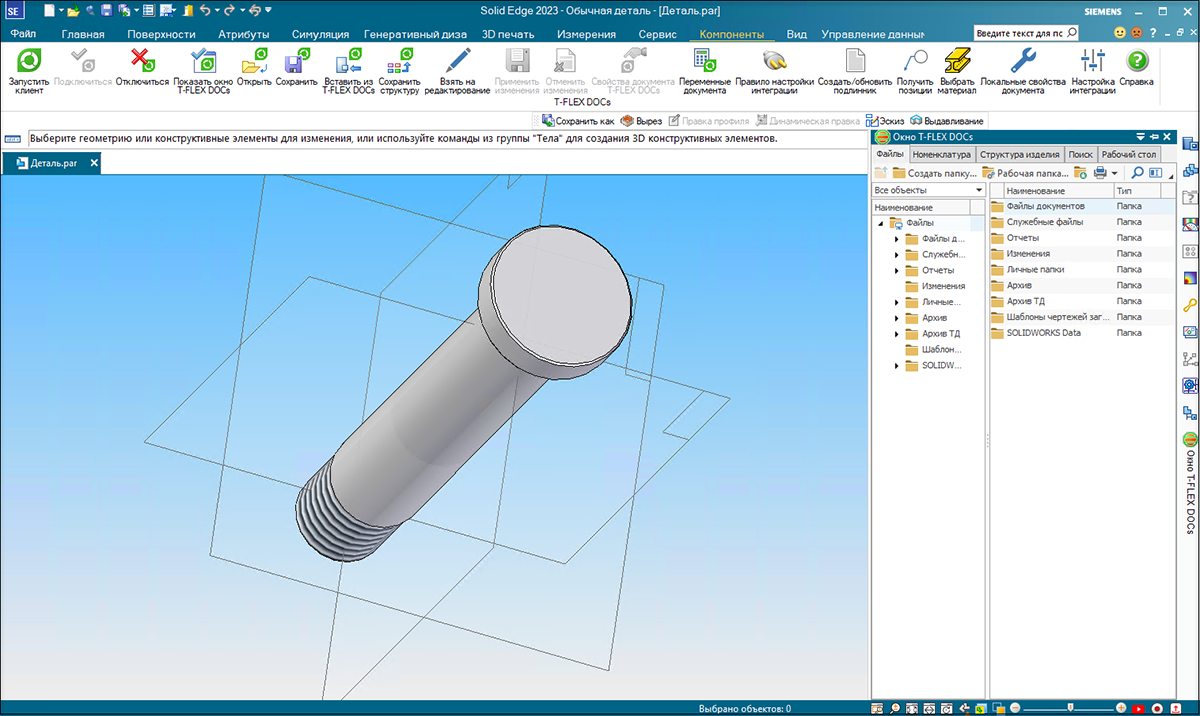Screen dimensions: 1200x716
Task: Adjust the zoom slider in status bar
Action: [1071, 708]
